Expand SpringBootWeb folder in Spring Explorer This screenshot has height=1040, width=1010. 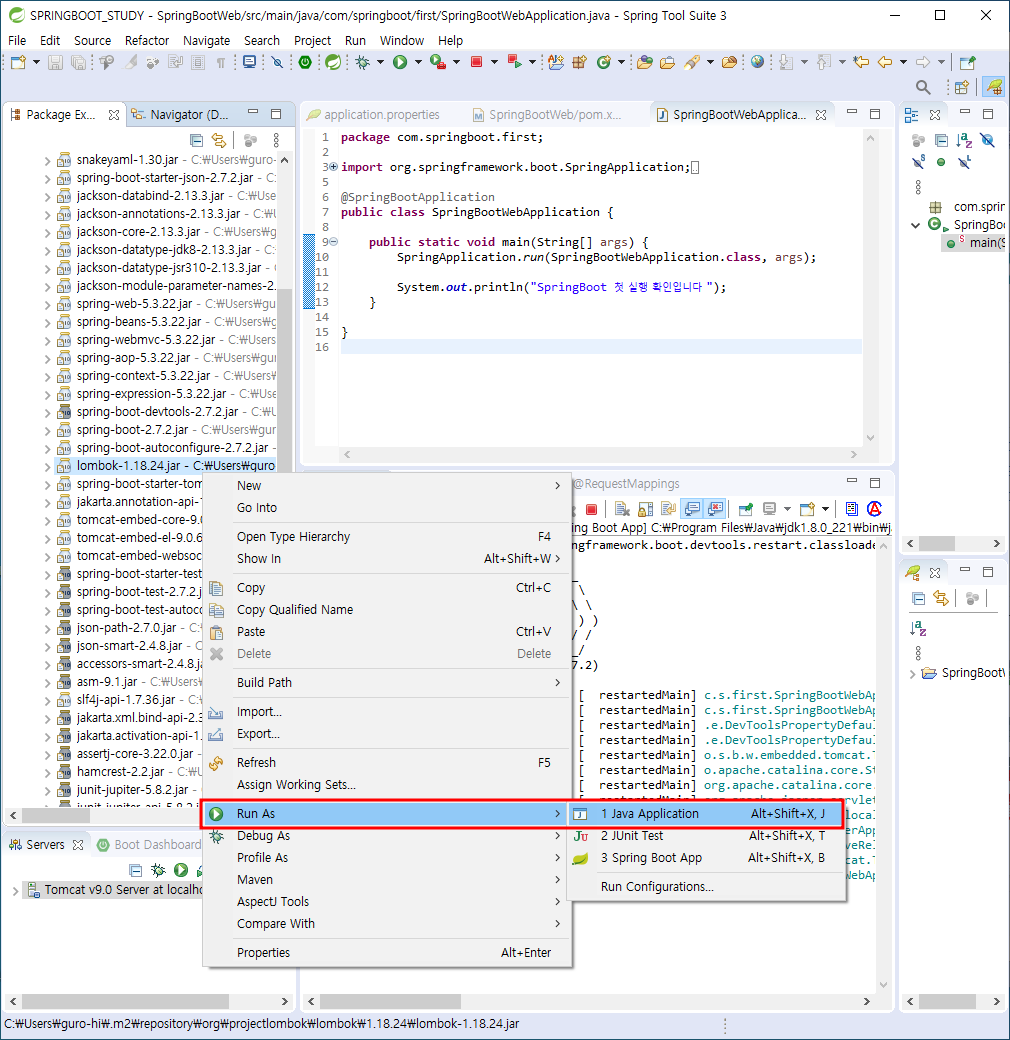click(913, 674)
